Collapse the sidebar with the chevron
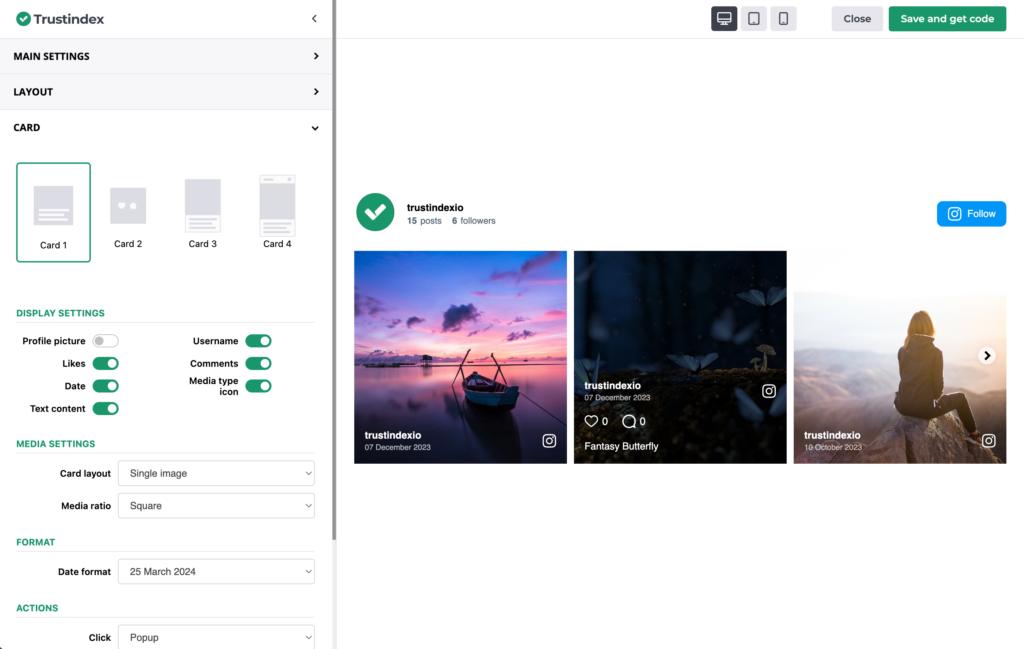This screenshot has height=649, width=1024. click(x=313, y=18)
